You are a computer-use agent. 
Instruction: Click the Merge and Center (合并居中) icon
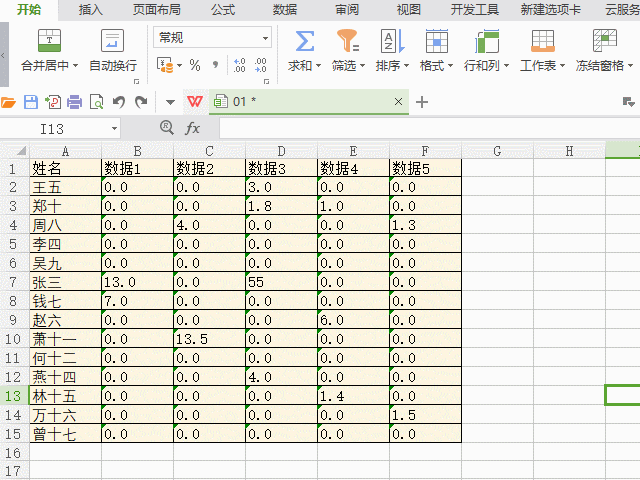(x=49, y=41)
